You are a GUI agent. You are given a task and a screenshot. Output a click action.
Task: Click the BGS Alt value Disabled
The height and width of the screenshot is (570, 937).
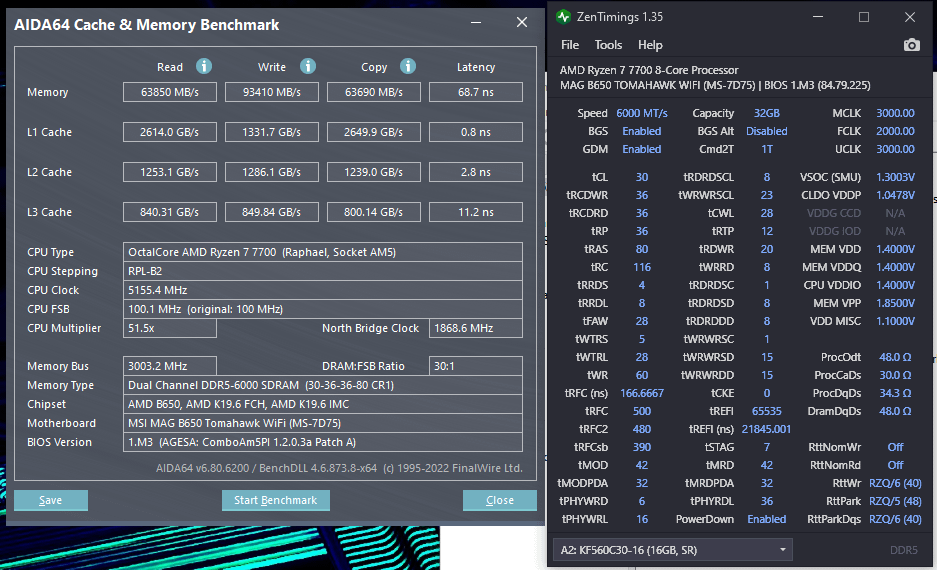[767, 131]
